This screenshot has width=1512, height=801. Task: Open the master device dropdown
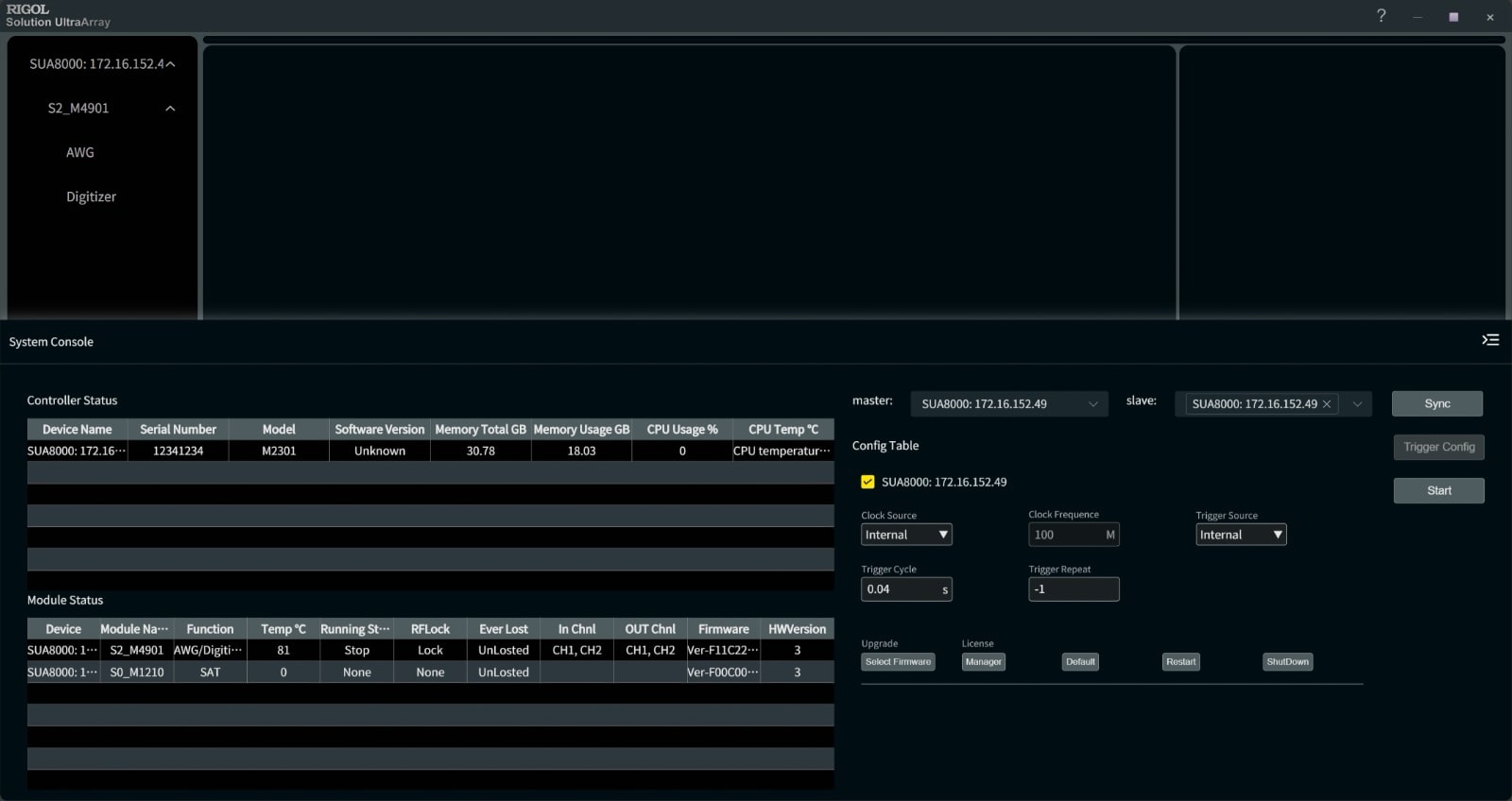point(1009,404)
